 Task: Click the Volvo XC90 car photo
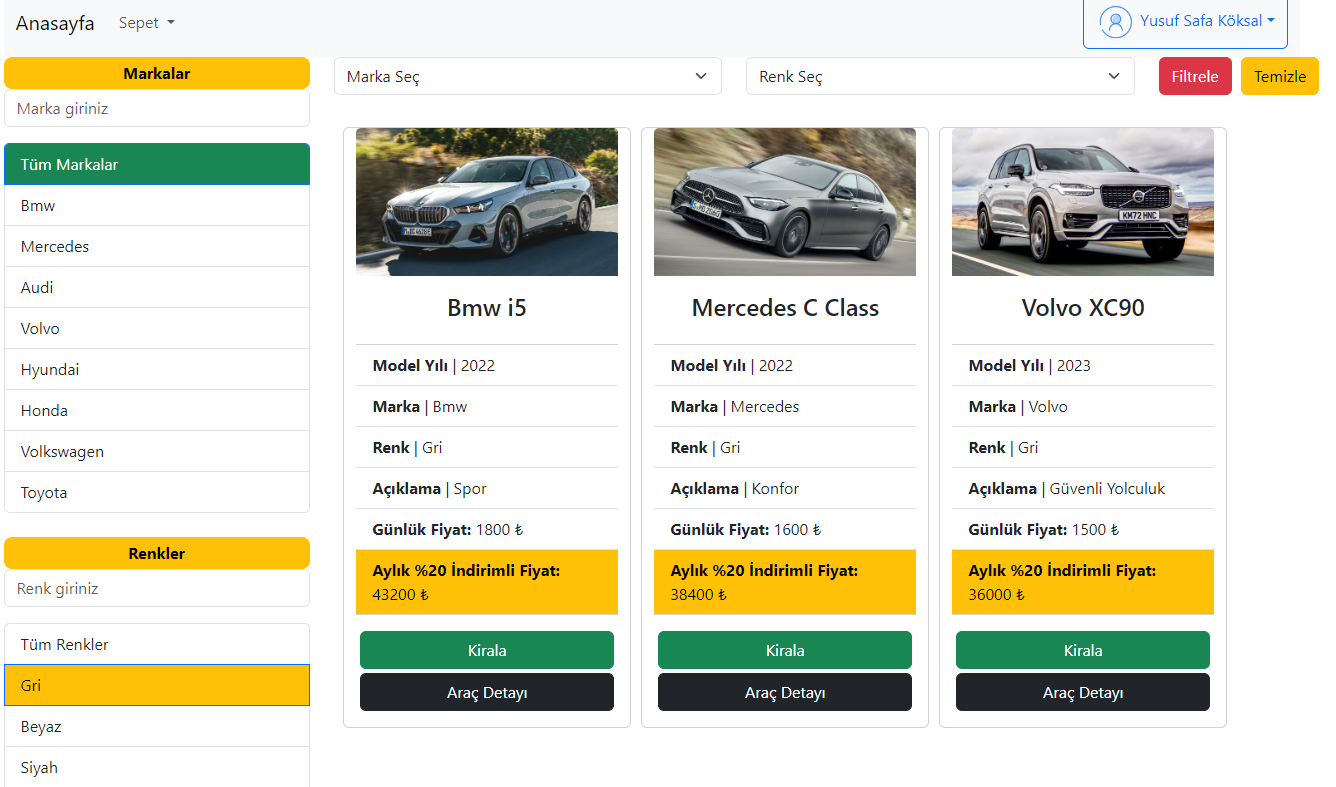click(x=1083, y=201)
